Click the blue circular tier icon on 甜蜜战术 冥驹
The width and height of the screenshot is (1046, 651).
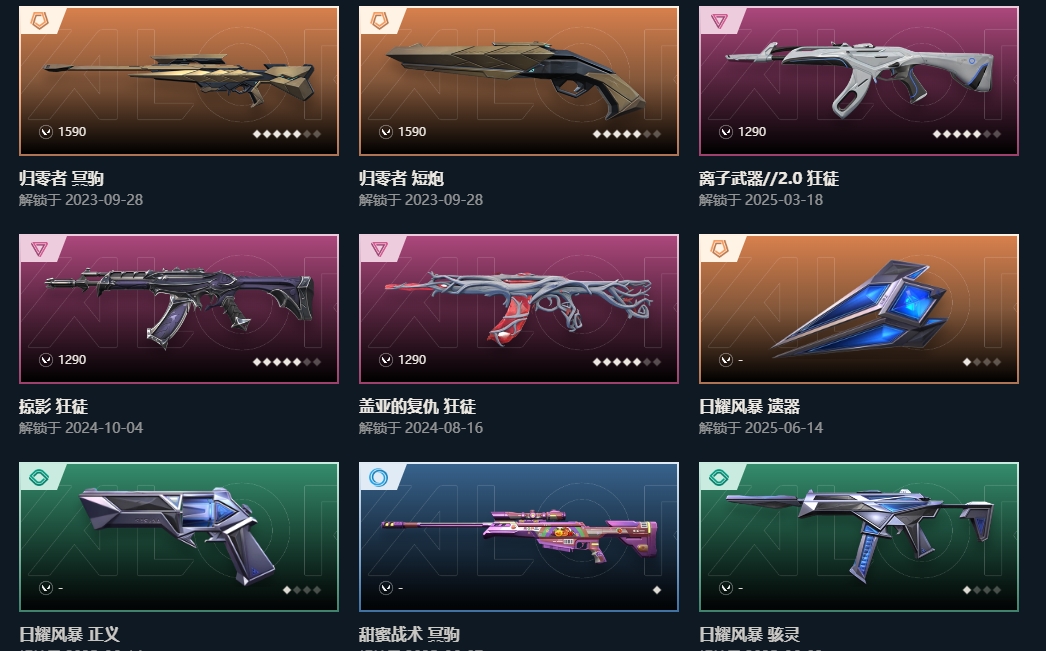(379, 478)
